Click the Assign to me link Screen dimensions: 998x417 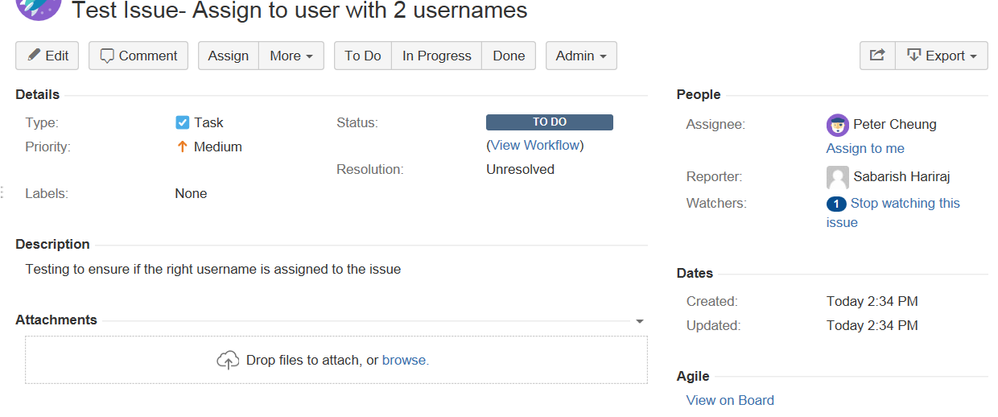[865, 148]
